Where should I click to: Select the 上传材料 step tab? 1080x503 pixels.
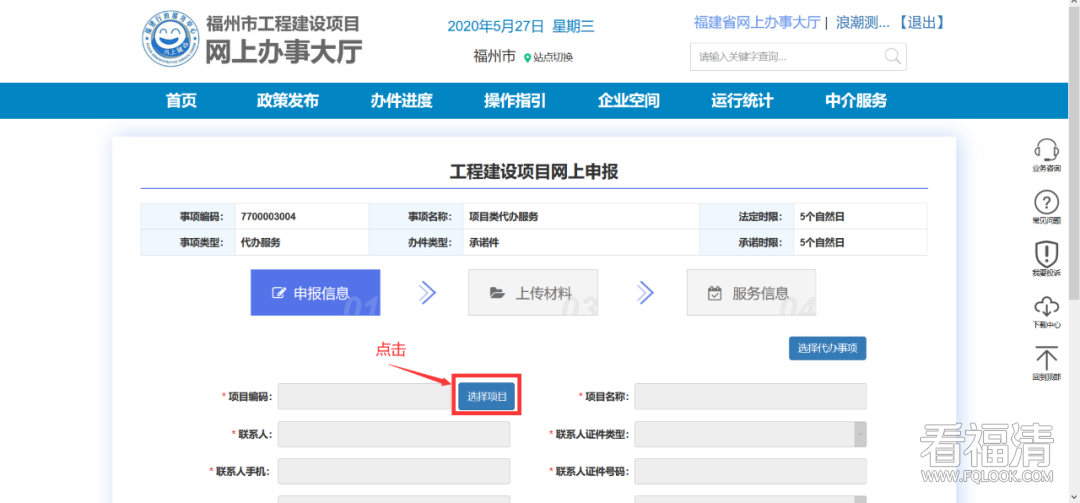tap(532, 293)
